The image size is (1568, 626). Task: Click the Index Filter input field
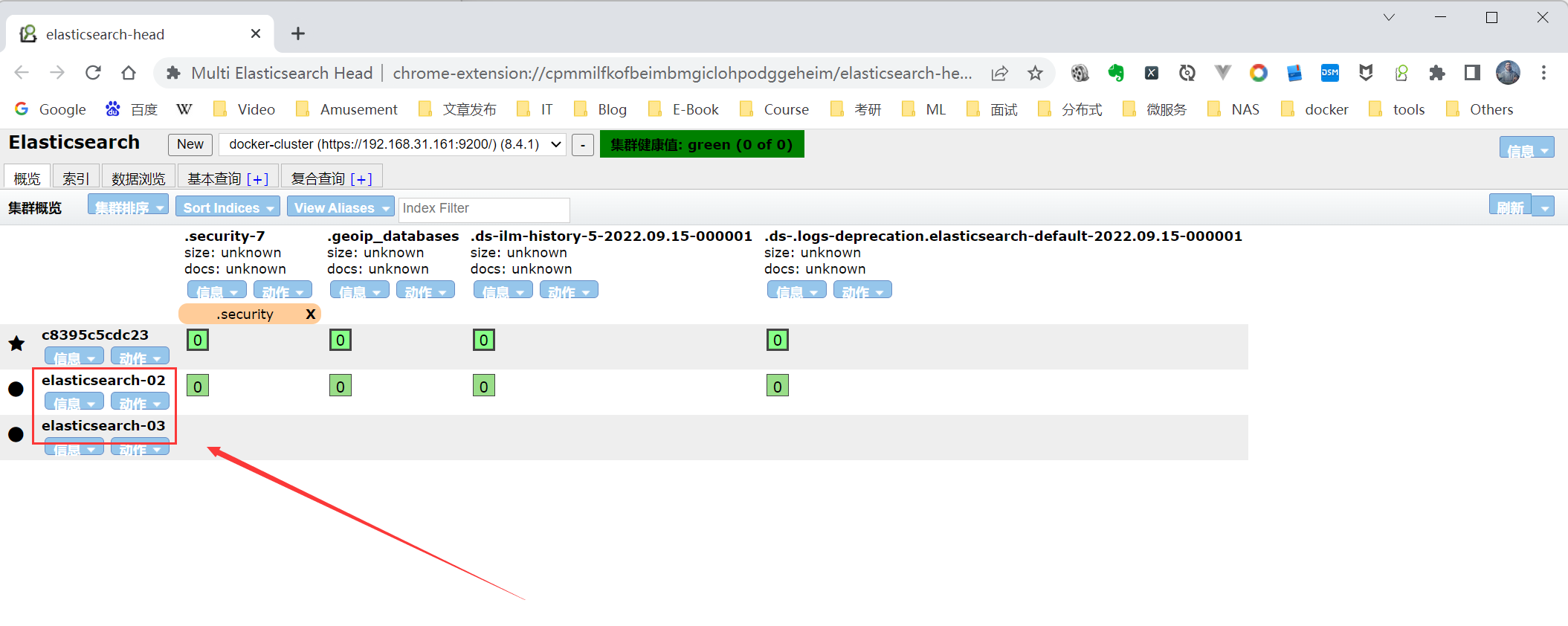(484, 209)
